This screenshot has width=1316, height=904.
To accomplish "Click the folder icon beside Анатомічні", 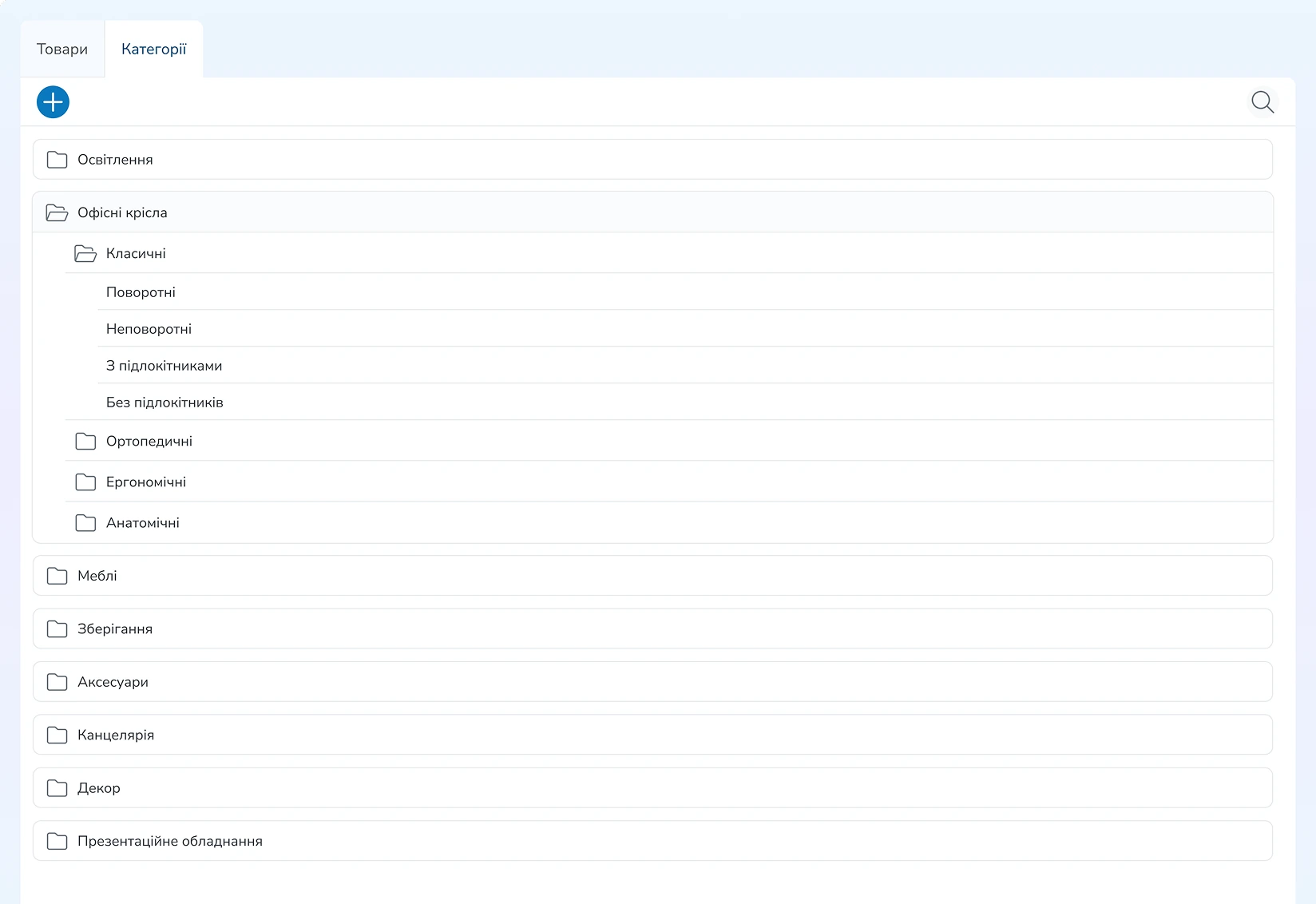I will [85, 522].
